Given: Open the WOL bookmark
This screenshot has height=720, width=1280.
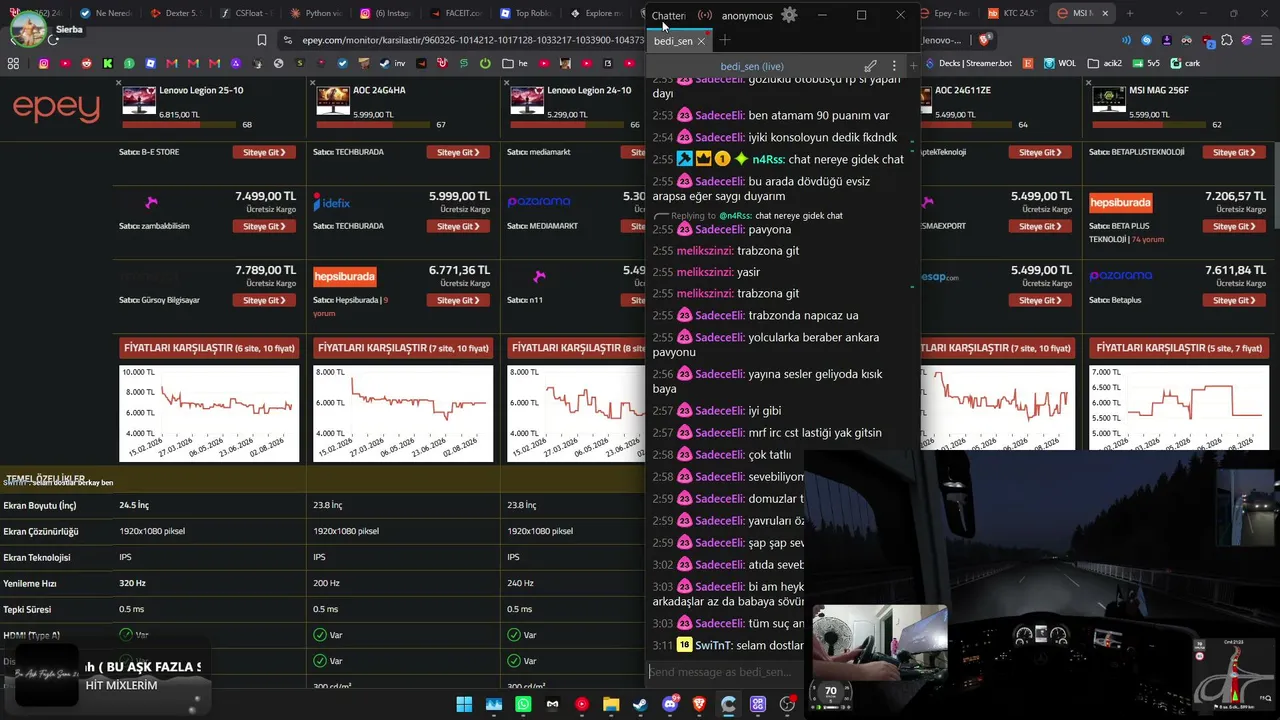Looking at the screenshot, I should coord(1061,63).
